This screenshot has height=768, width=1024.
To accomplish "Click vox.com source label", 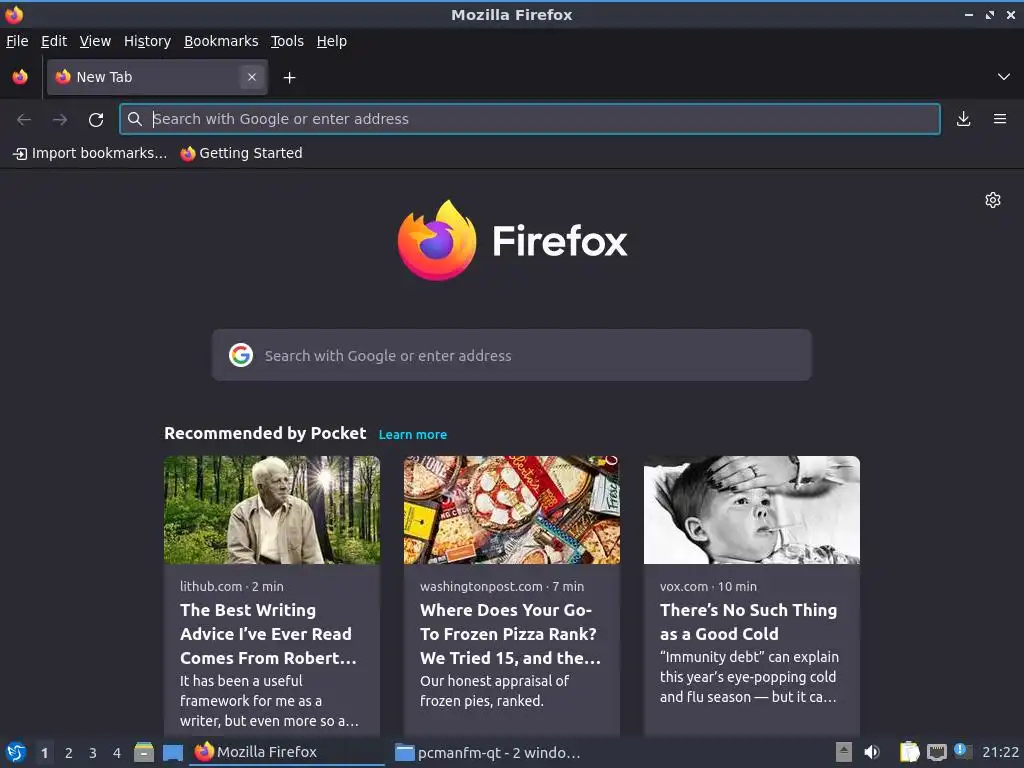I will (x=684, y=586).
